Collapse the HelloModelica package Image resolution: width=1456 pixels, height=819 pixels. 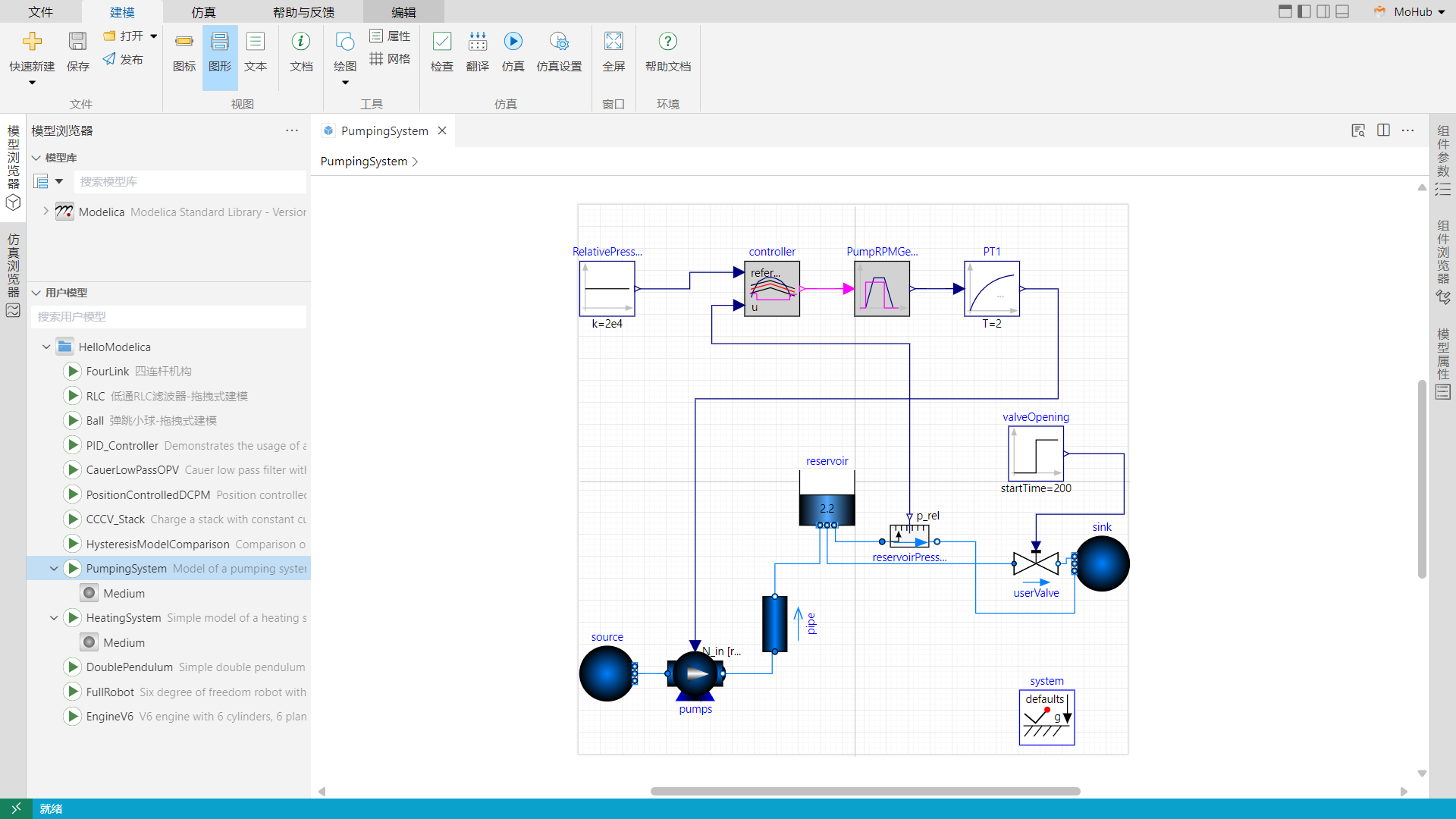(x=45, y=347)
